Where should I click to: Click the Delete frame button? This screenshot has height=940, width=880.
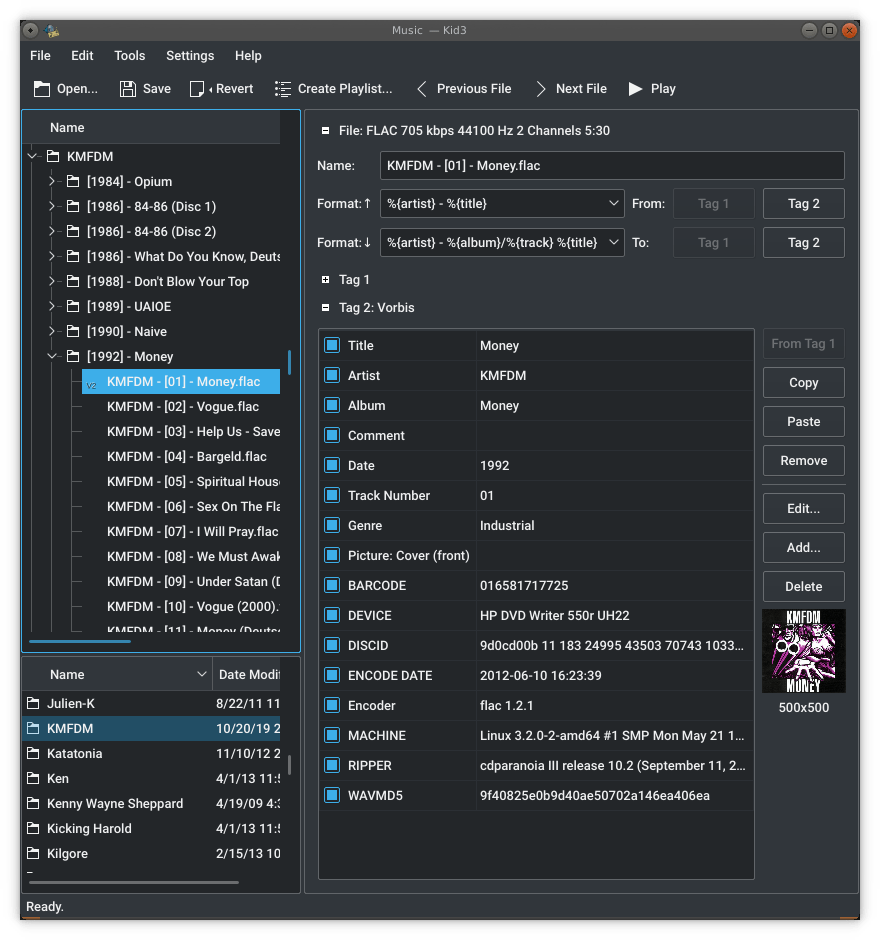coord(803,586)
